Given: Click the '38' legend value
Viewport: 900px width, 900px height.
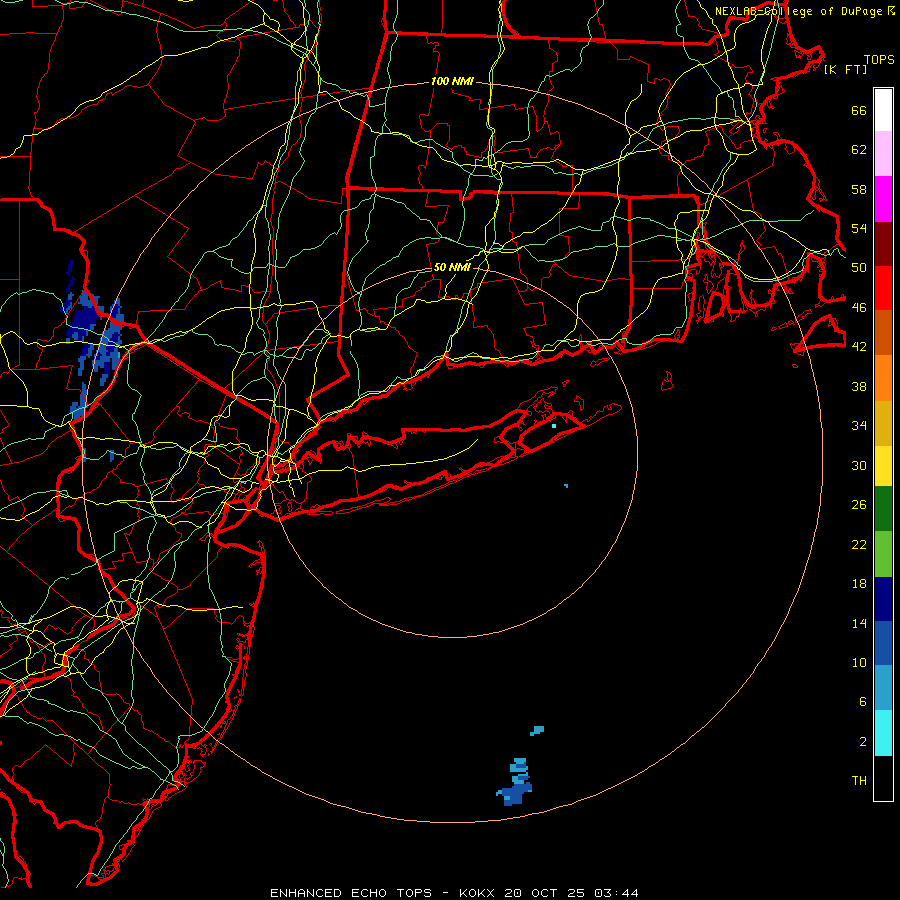Looking at the screenshot, I should [859, 386].
